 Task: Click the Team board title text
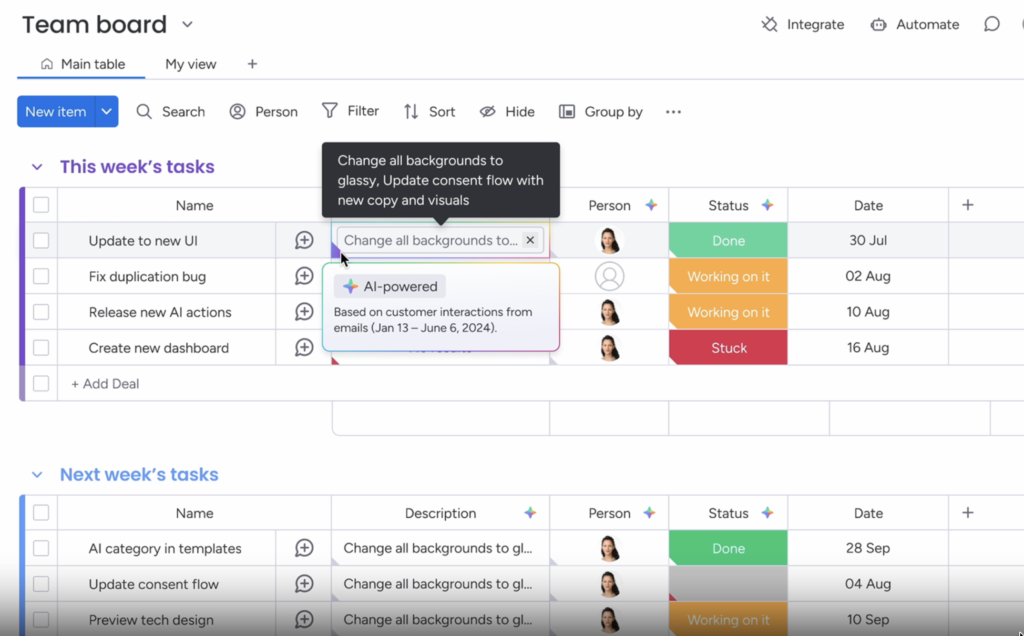tap(95, 25)
